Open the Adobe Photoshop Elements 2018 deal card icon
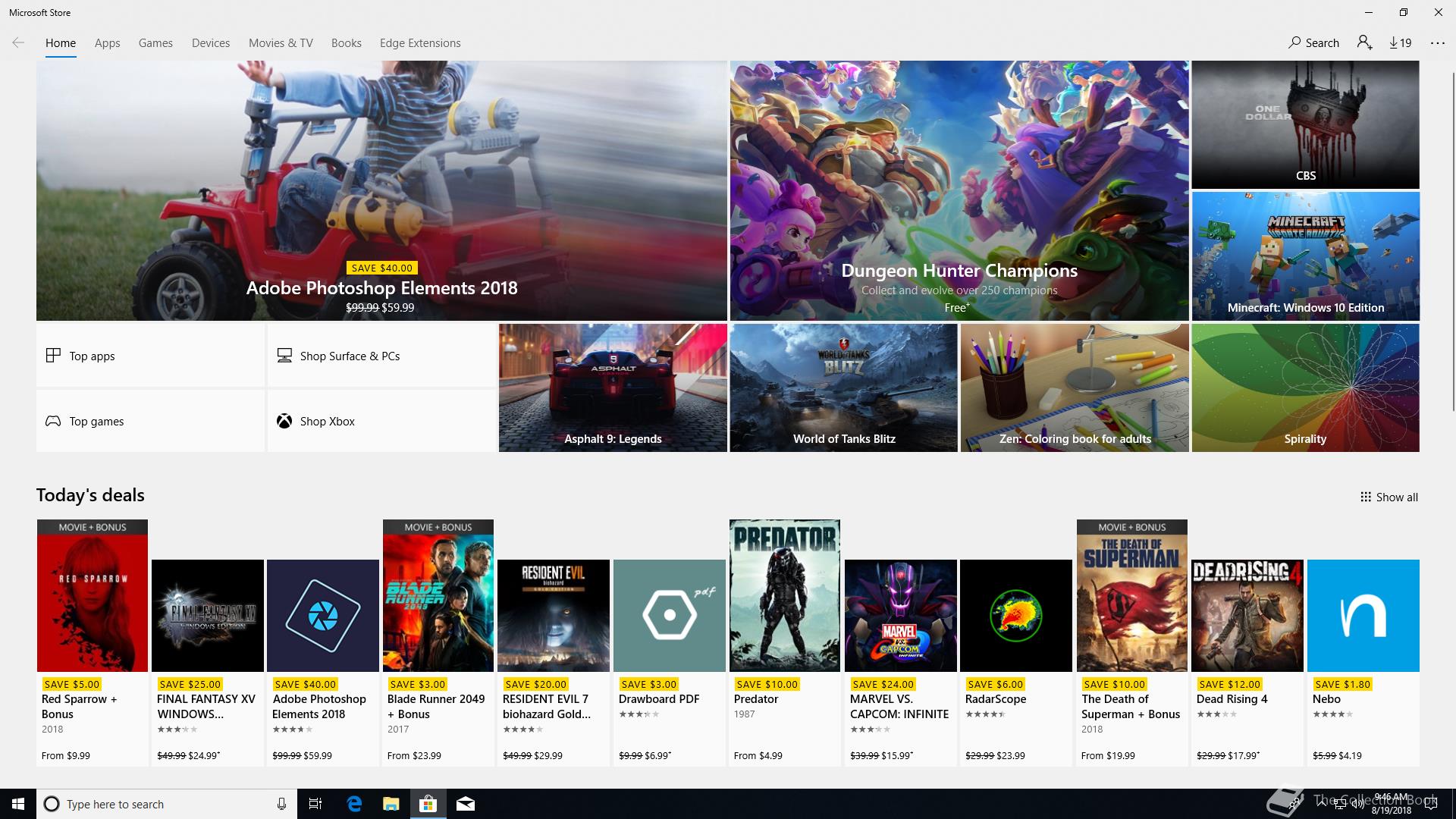Viewport: 1456px width, 819px height. pos(323,616)
